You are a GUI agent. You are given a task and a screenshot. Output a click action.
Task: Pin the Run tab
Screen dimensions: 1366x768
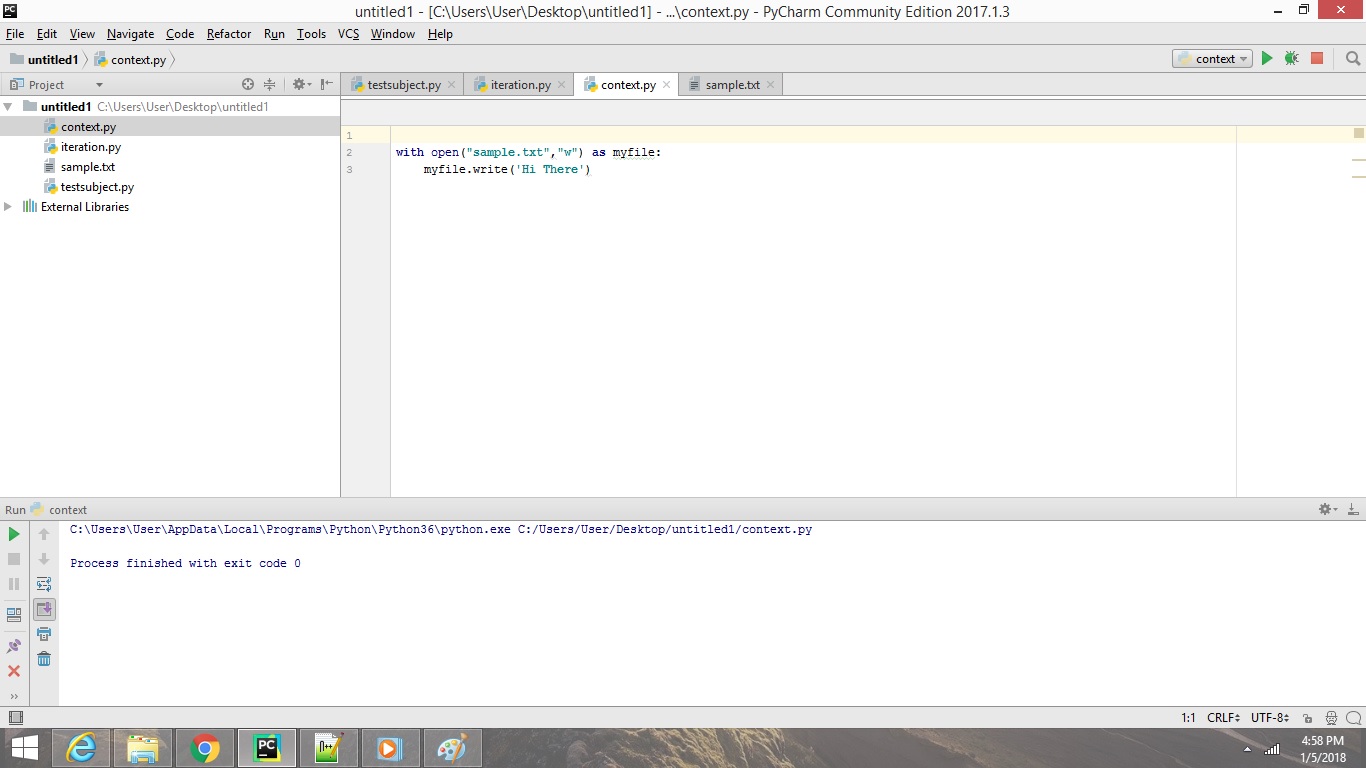(14, 647)
